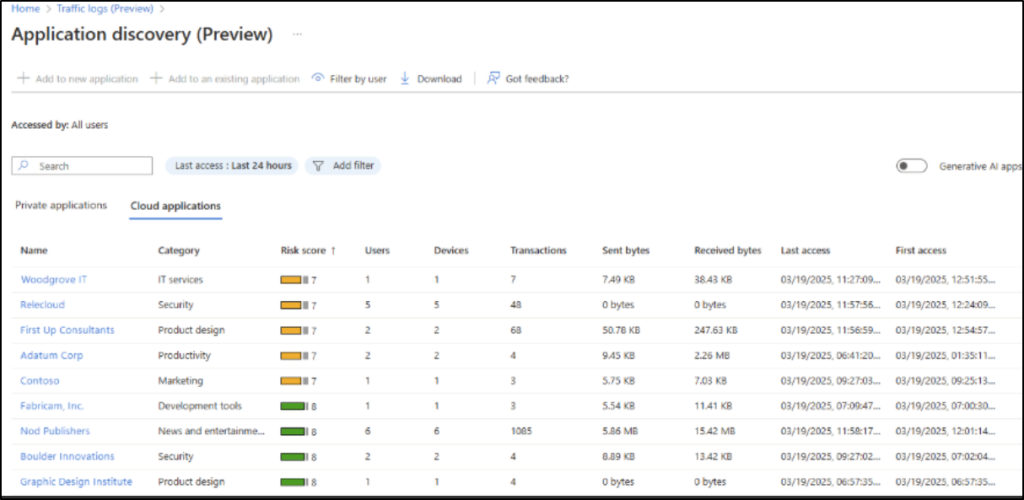Open the Relecloud application link
The width and height of the screenshot is (1024, 500).
click(x=42, y=305)
